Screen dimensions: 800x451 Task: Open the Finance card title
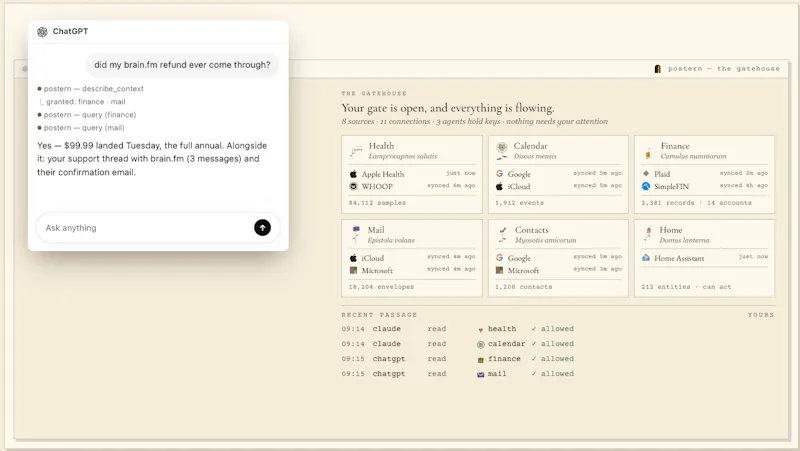click(675, 146)
